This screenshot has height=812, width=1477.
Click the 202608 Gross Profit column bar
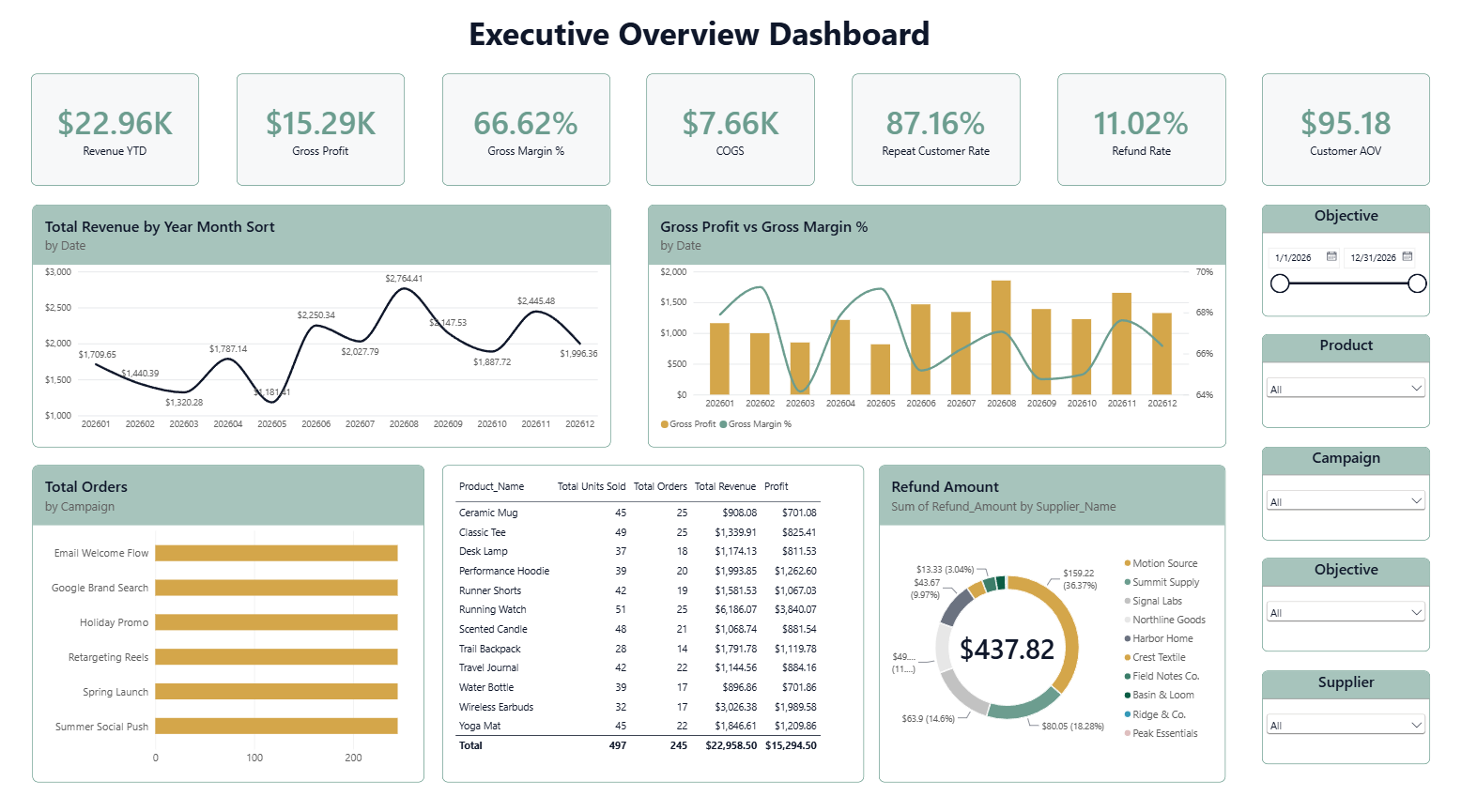[1001, 337]
